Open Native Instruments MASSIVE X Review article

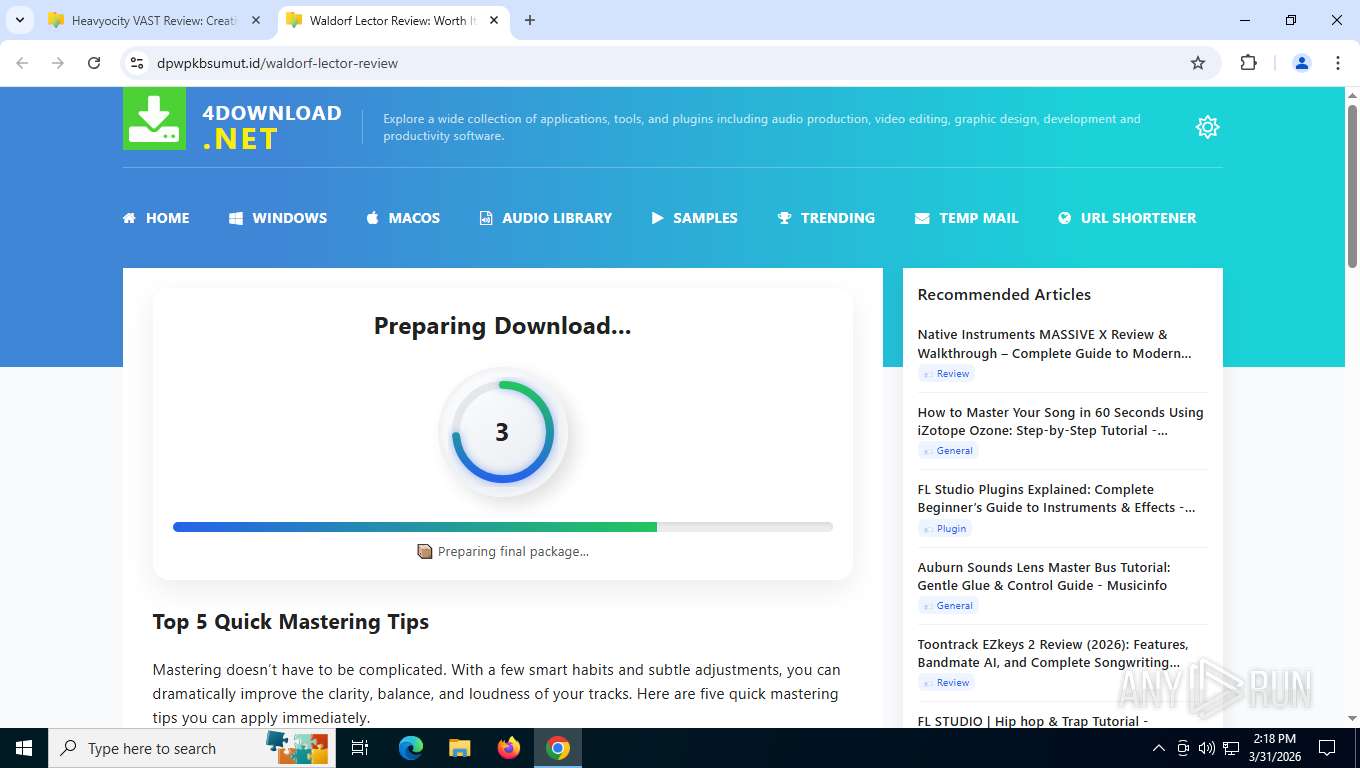point(1054,344)
